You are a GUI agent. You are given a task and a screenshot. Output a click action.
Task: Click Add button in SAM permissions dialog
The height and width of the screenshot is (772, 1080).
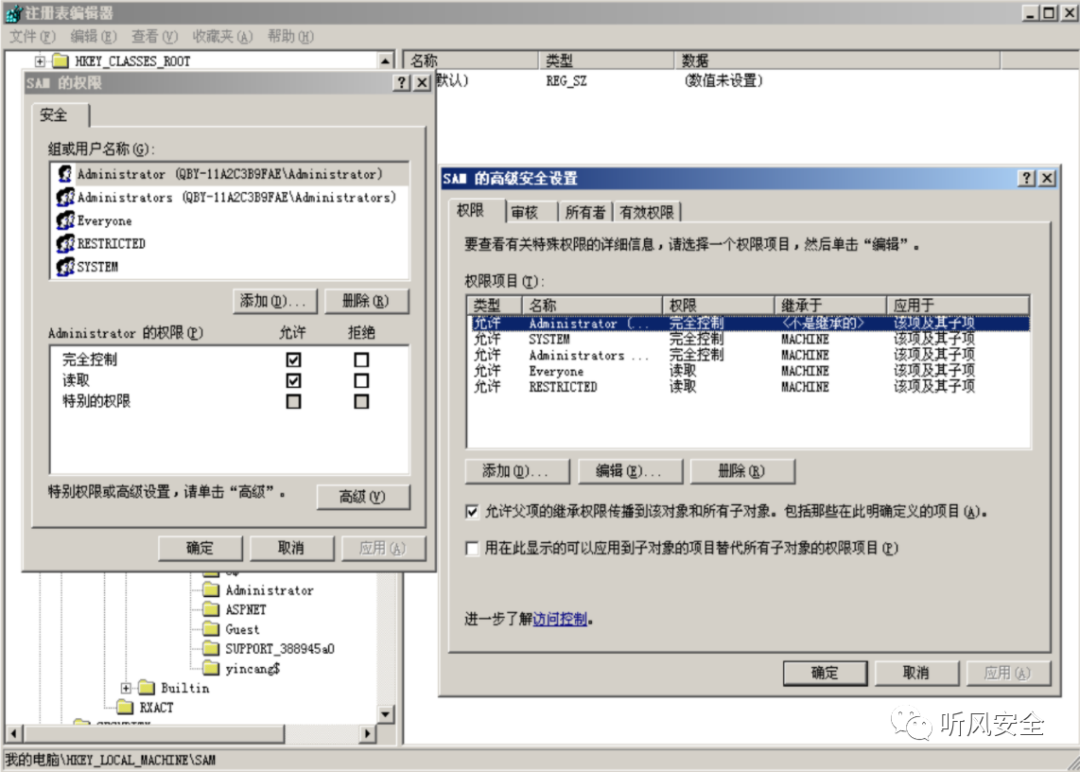(x=274, y=301)
